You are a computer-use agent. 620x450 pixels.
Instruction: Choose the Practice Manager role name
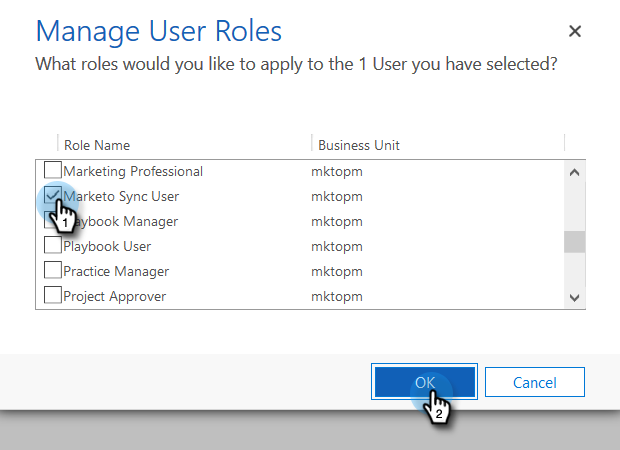tap(116, 271)
